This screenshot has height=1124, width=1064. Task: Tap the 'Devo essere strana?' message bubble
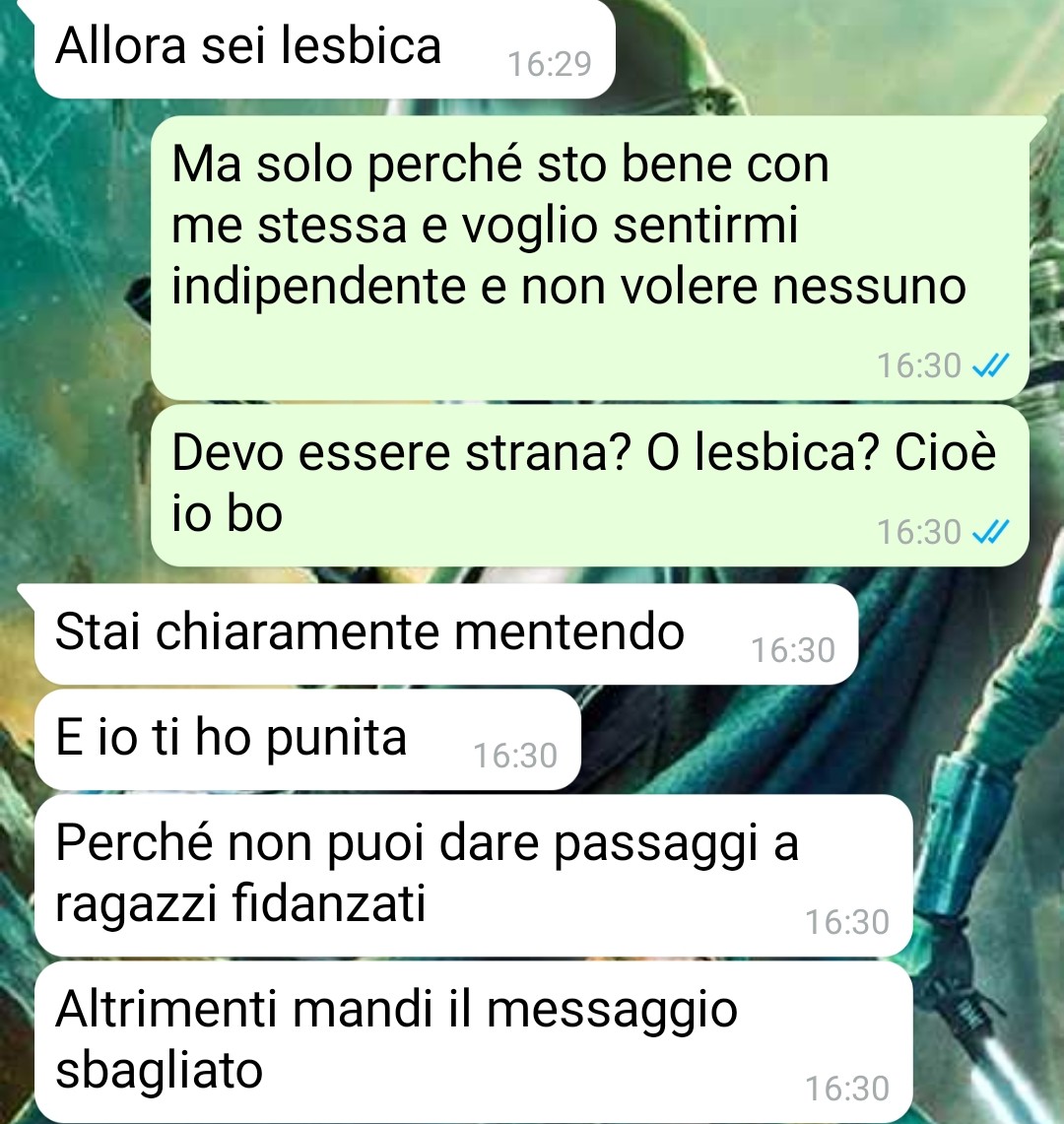pyautogui.click(x=590, y=486)
